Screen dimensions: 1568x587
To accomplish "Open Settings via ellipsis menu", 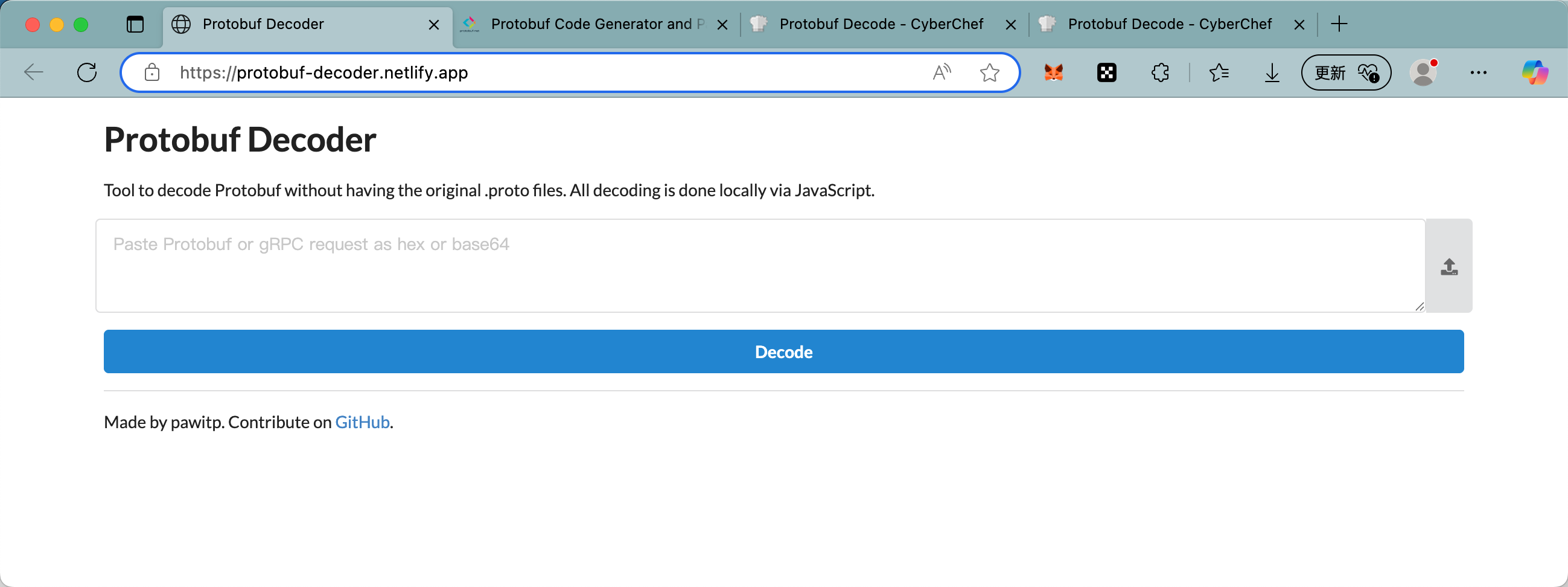I will pos(1479,72).
